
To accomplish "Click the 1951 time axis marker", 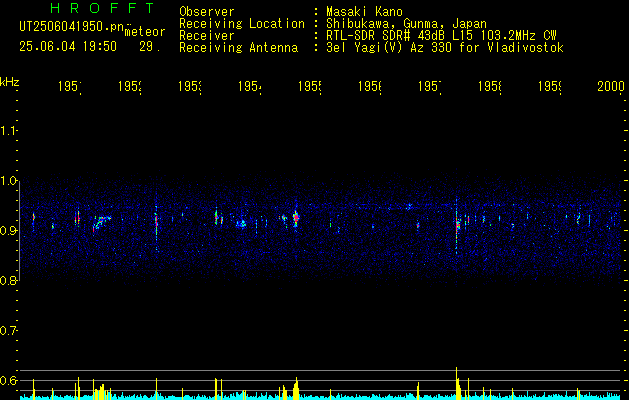I will (x=70, y=86).
